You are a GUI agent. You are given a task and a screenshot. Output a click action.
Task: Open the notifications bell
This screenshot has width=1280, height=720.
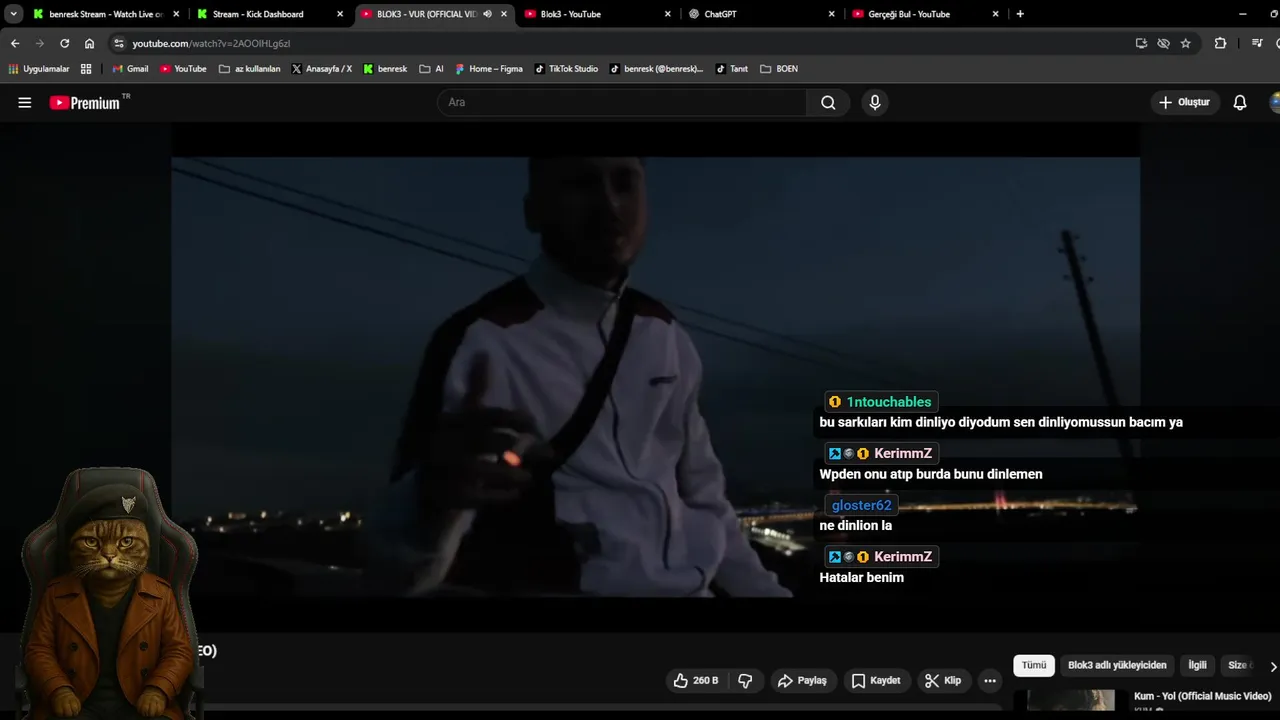click(1240, 102)
